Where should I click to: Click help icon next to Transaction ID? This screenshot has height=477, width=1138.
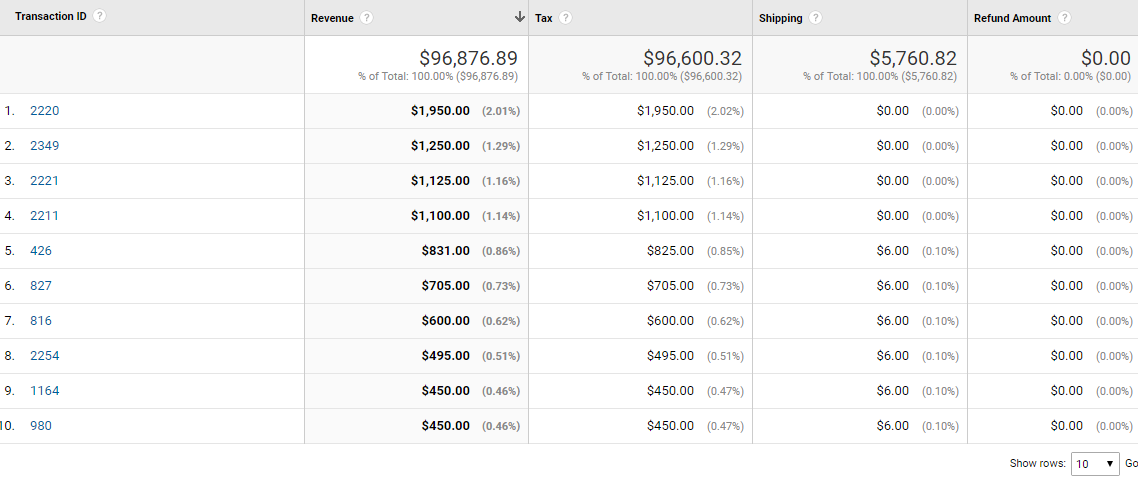pos(100,16)
